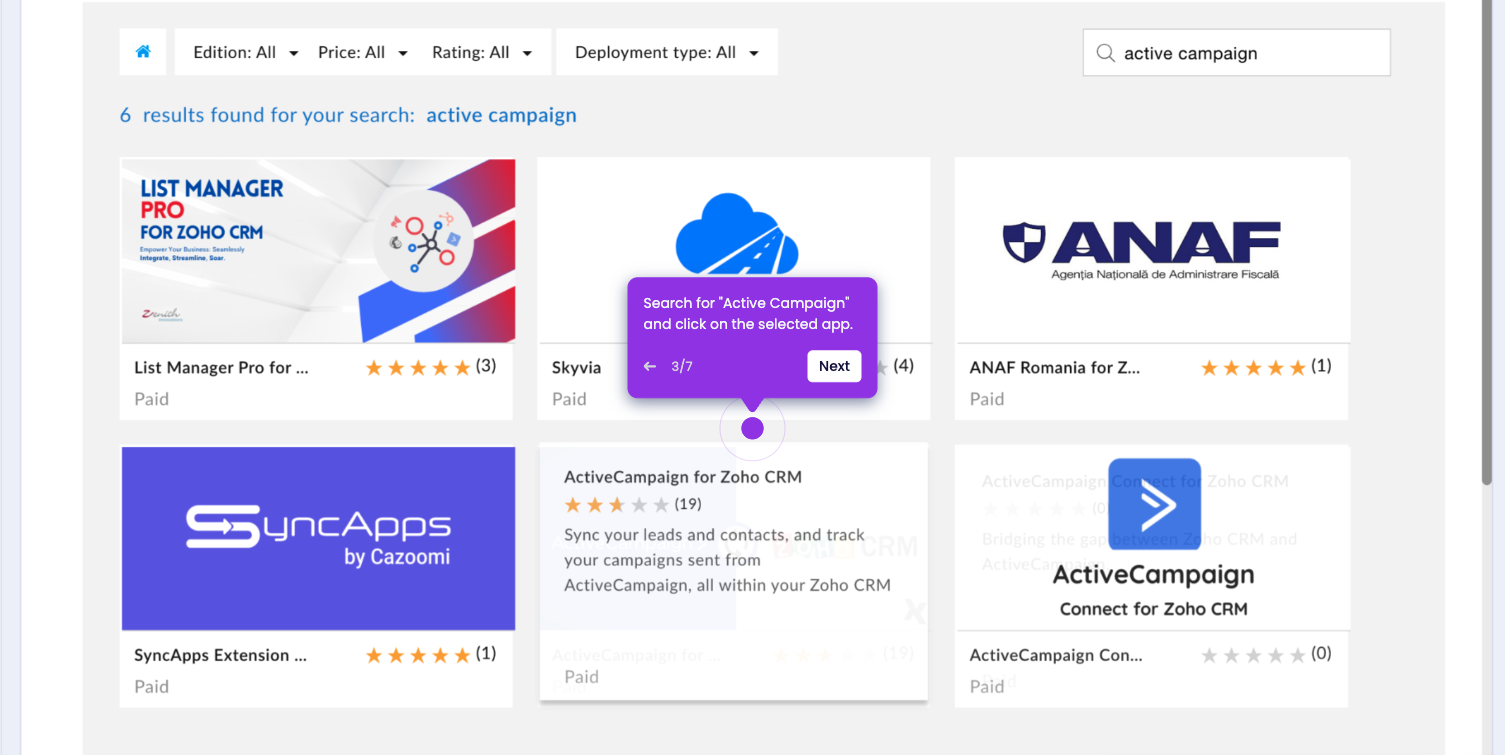Click Paid label under ANAF Romania
1505x755 pixels.
986,399
